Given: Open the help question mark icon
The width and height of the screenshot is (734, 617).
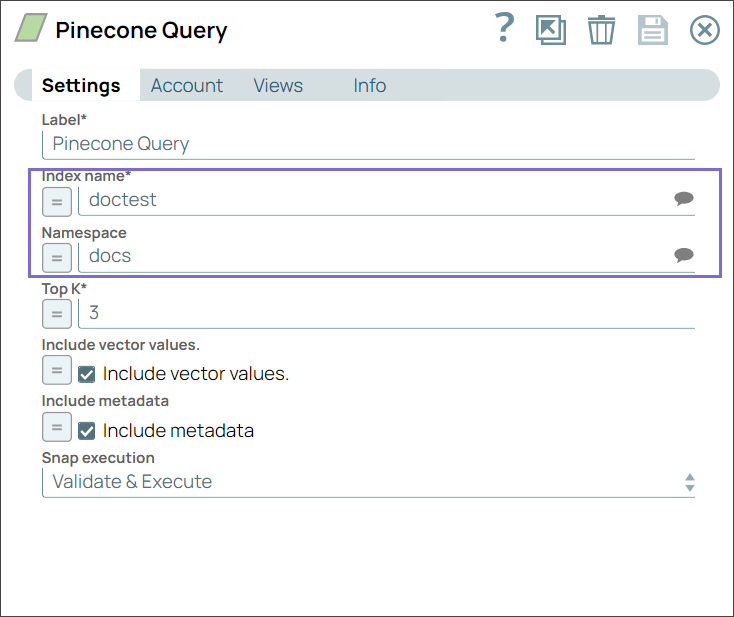Looking at the screenshot, I should (x=505, y=28).
